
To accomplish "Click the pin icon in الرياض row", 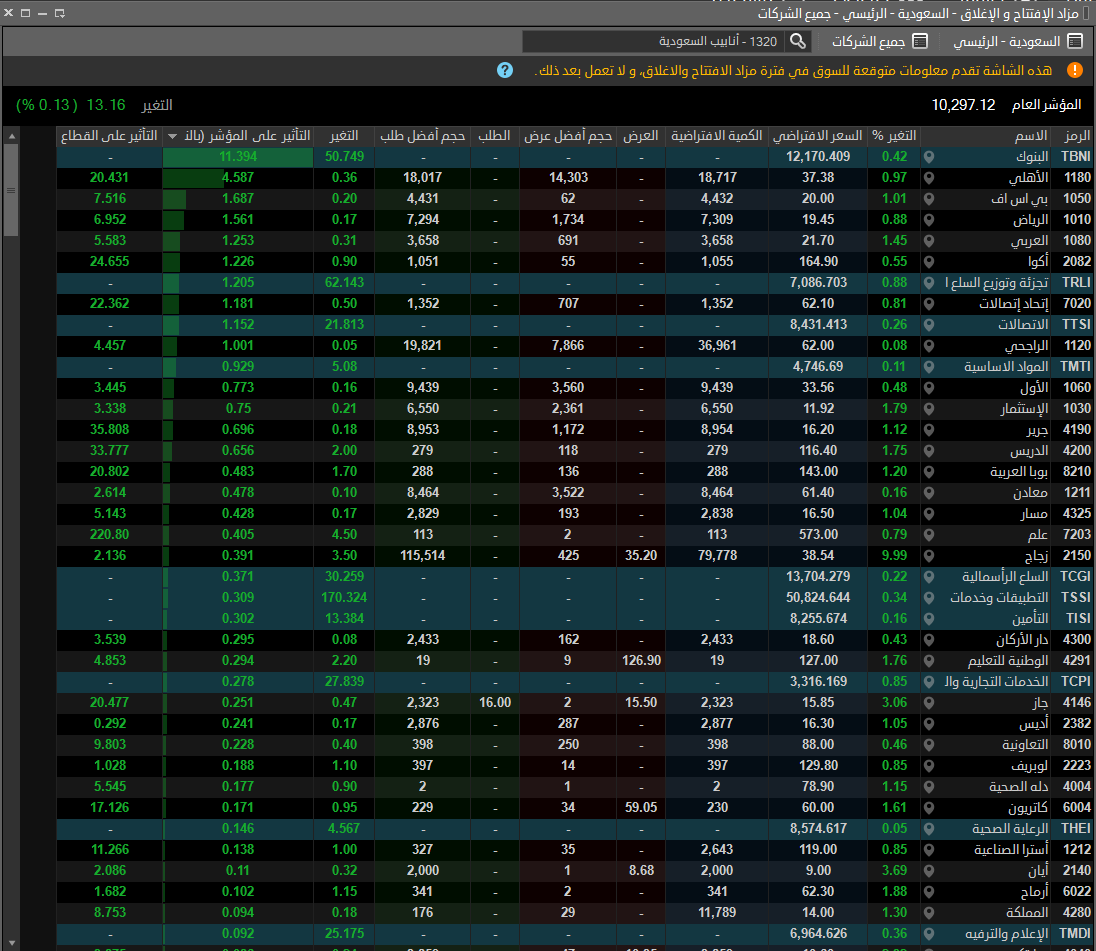I will tap(929, 220).
